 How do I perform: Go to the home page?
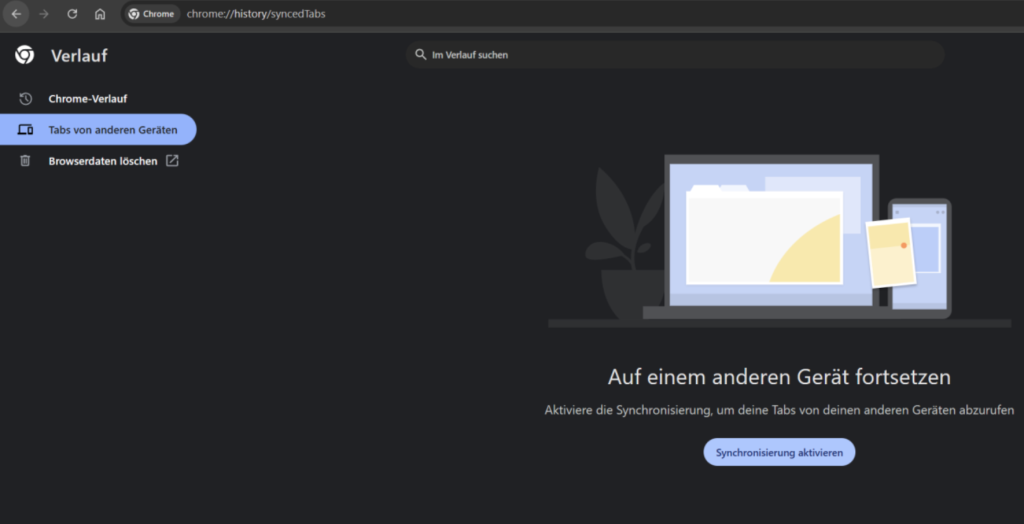click(x=100, y=14)
